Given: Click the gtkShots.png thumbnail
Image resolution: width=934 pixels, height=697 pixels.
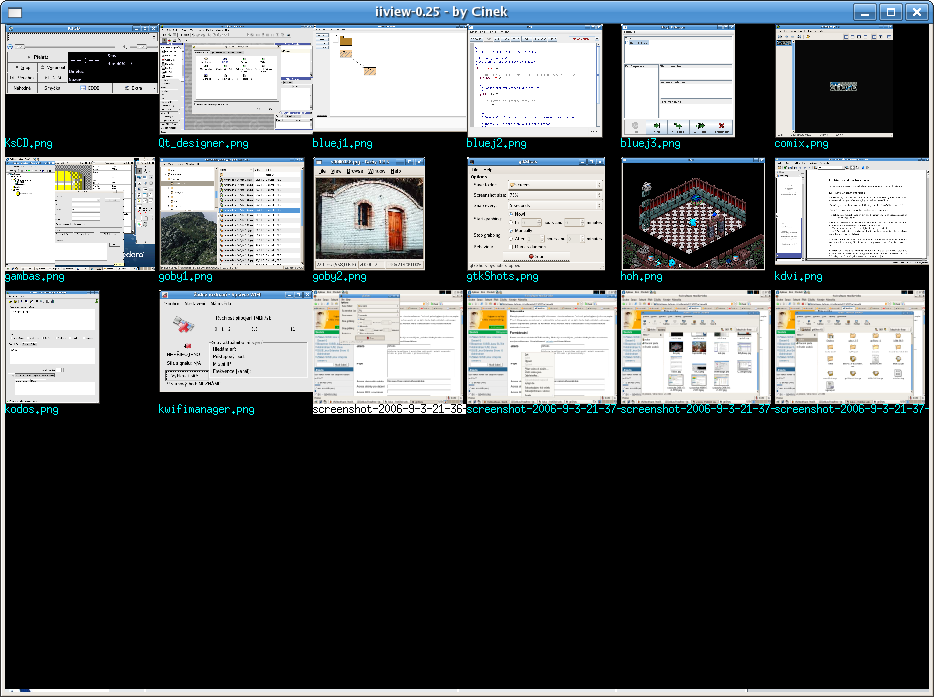Looking at the screenshot, I should [x=536, y=213].
